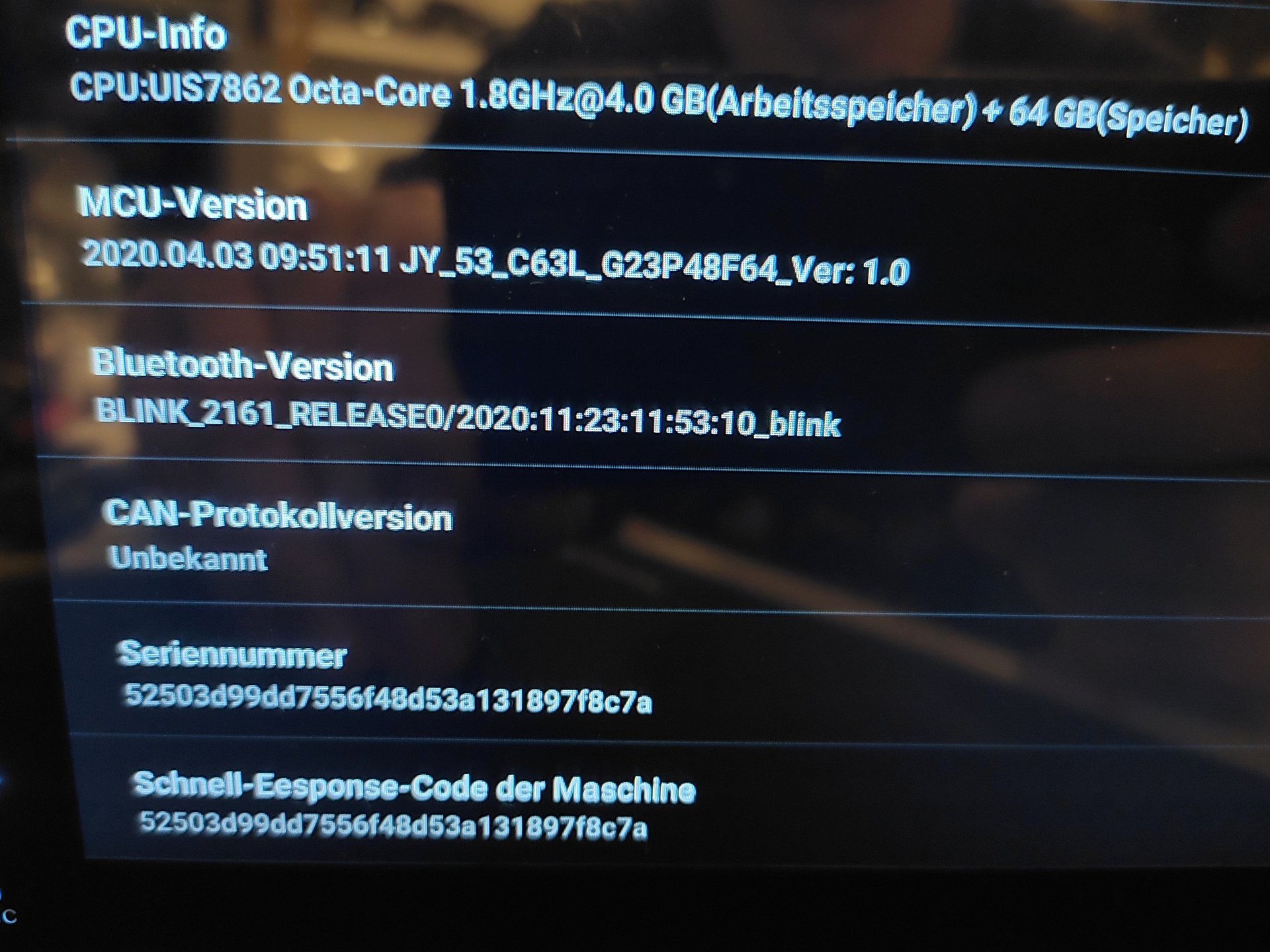
Task: Select the BLINK_2161_RELEASE Bluetooth version value
Action: [x=469, y=418]
